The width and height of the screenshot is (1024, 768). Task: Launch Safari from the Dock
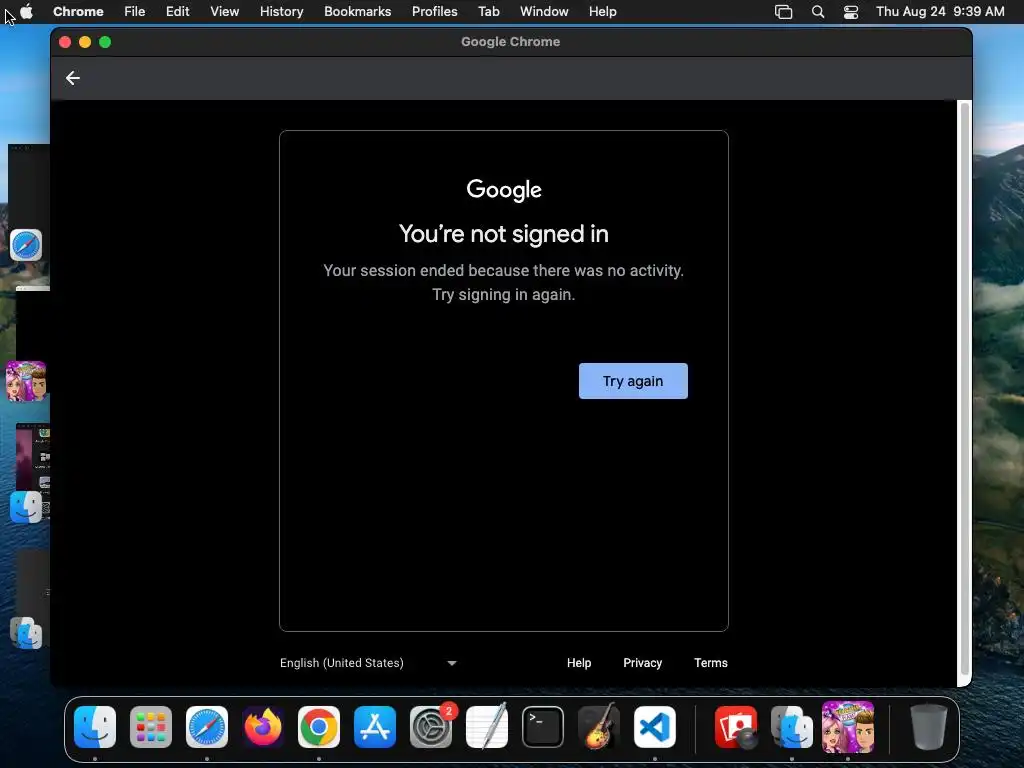(207, 727)
